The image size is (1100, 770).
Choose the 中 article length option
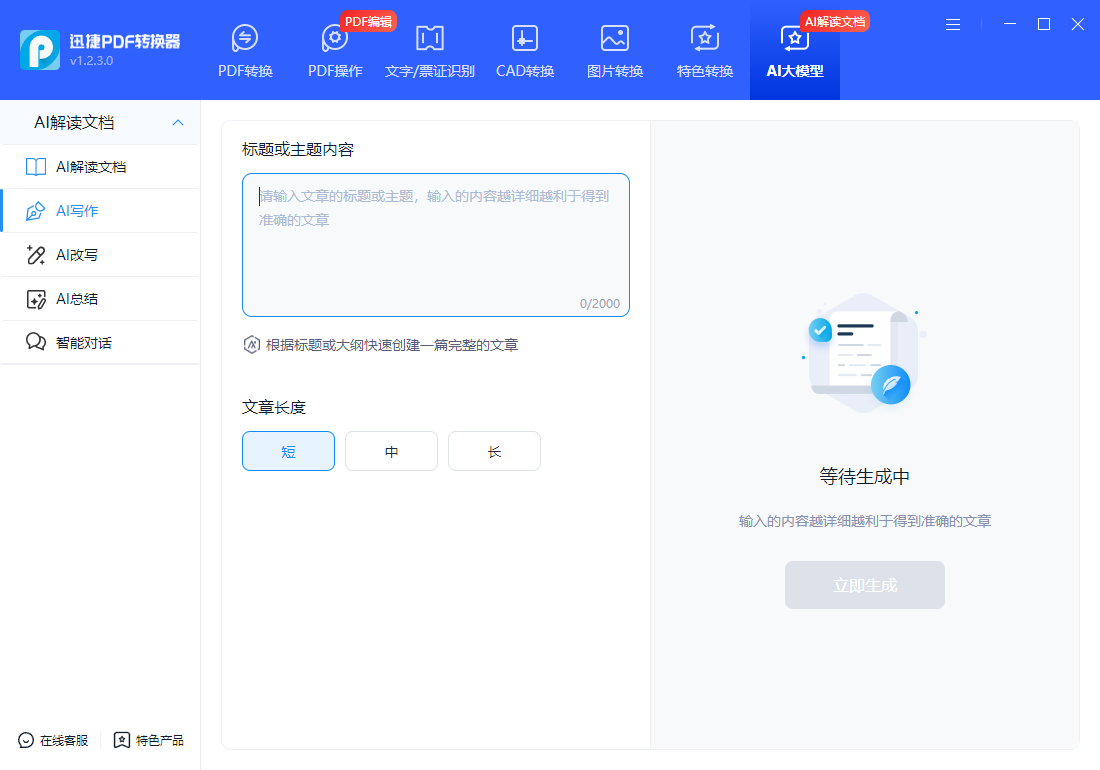[x=391, y=451]
